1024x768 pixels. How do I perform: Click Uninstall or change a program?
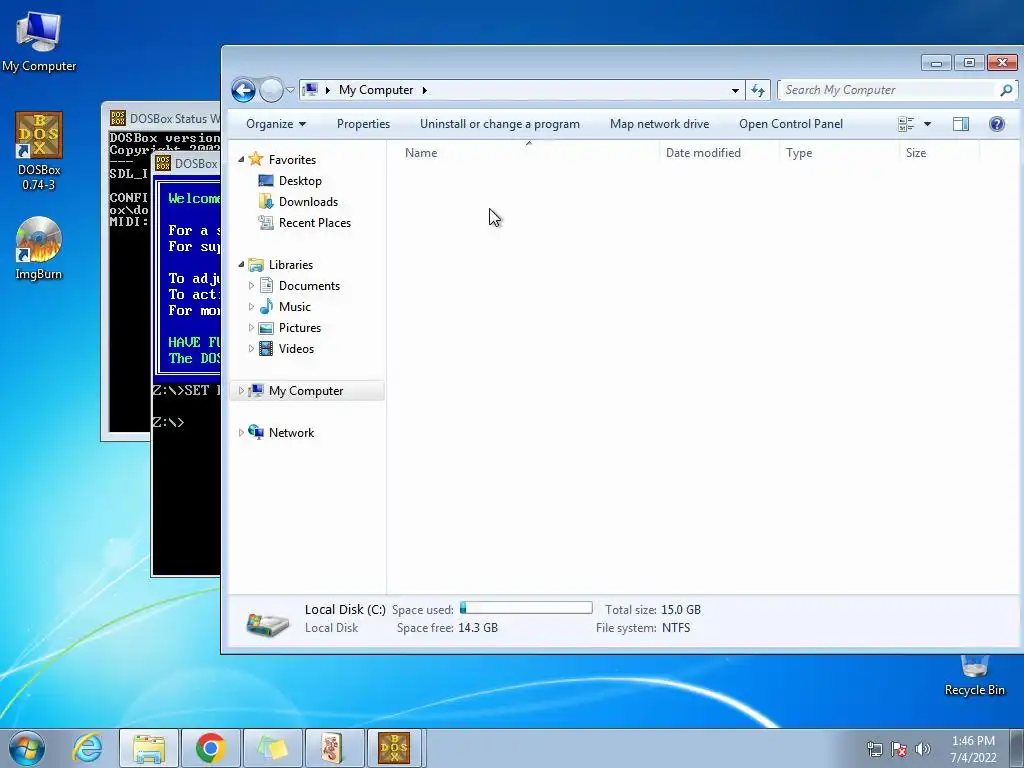coord(500,124)
